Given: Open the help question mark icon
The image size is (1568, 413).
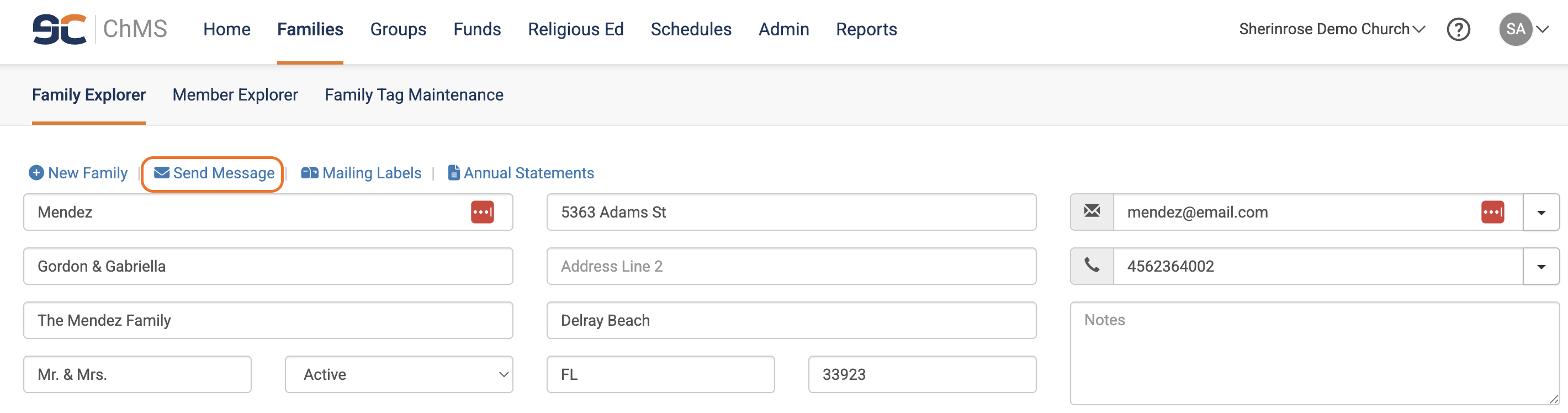Looking at the screenshot, I should pyautogui.click(x=1458, y=29).
